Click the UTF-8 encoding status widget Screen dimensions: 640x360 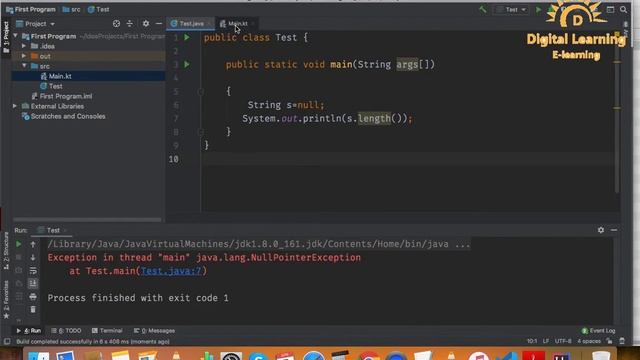pyautogui.click(x=563, y=341)
